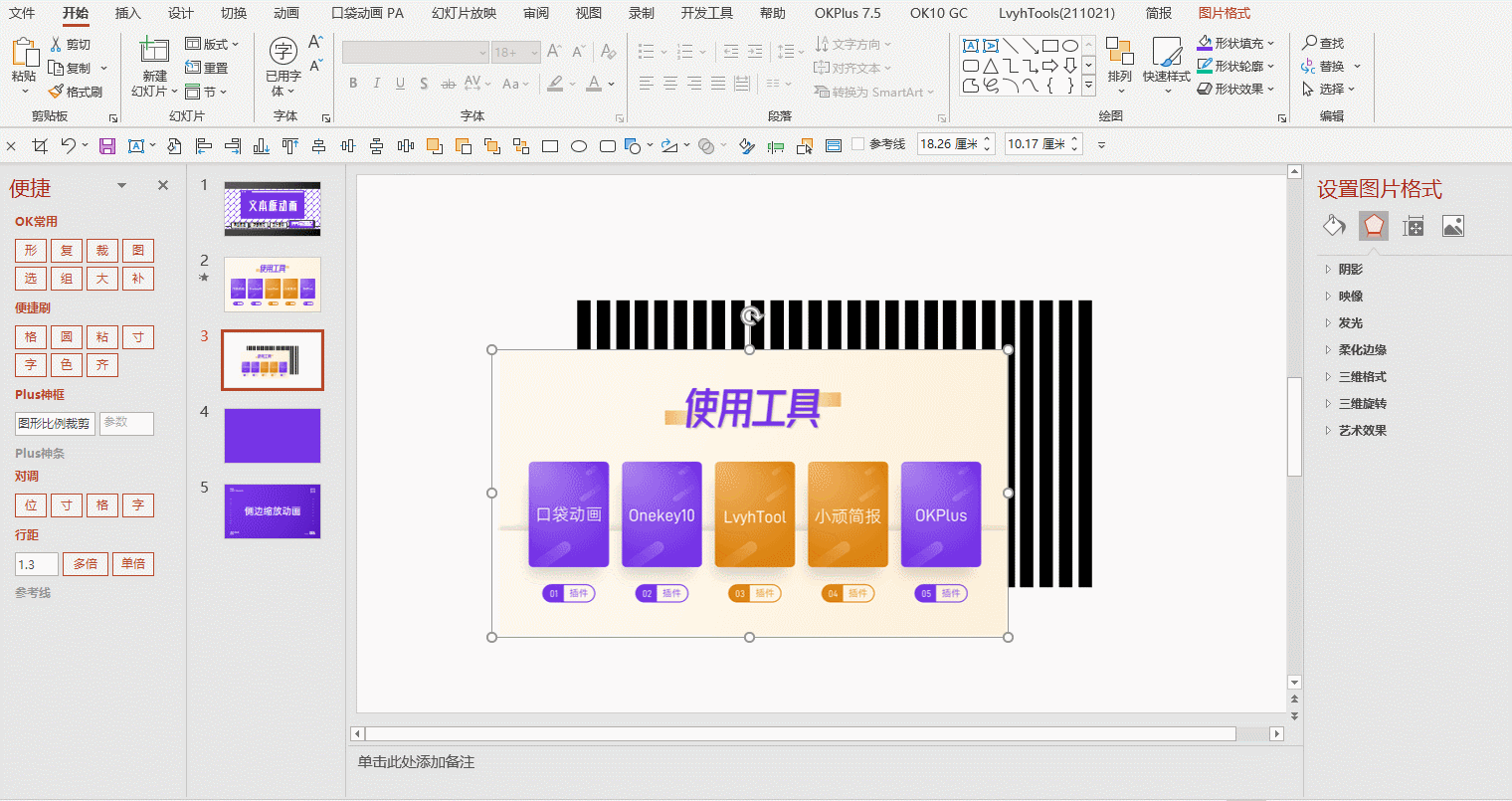Open the 便捷 panel options dropdown arrow

pyautogui.click(x=122, y=185)
